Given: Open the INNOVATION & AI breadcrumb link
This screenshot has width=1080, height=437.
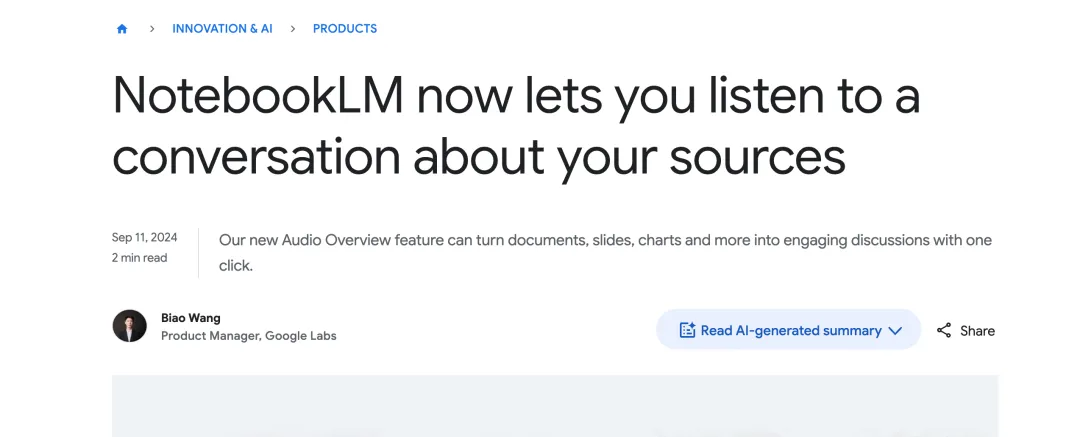Looking at the screenshot, I should click(x=222, y=29).
